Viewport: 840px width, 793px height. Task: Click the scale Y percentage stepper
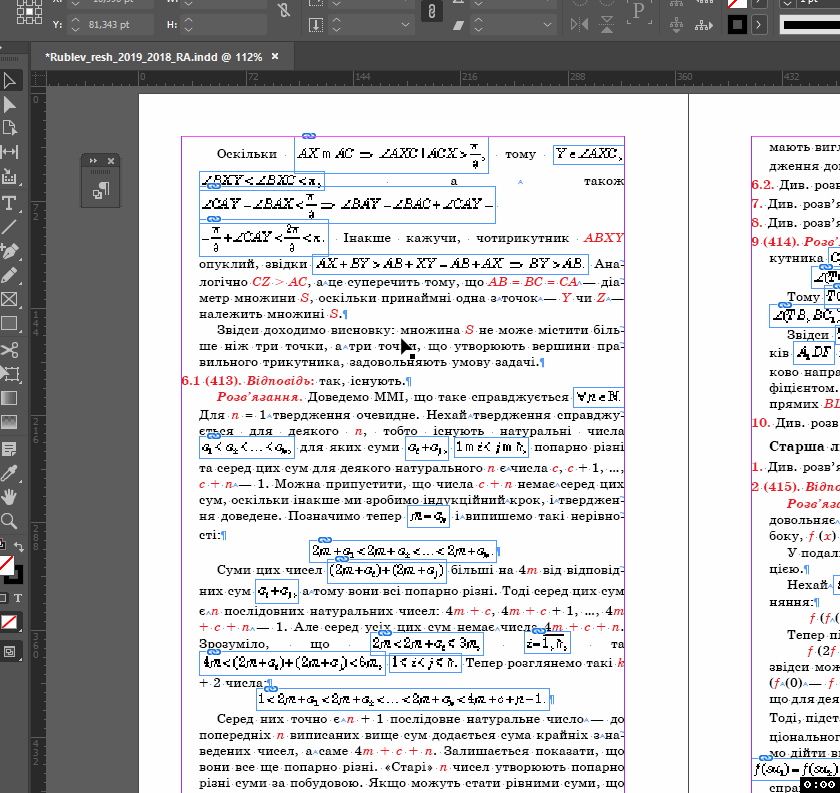tap(336, 25)
